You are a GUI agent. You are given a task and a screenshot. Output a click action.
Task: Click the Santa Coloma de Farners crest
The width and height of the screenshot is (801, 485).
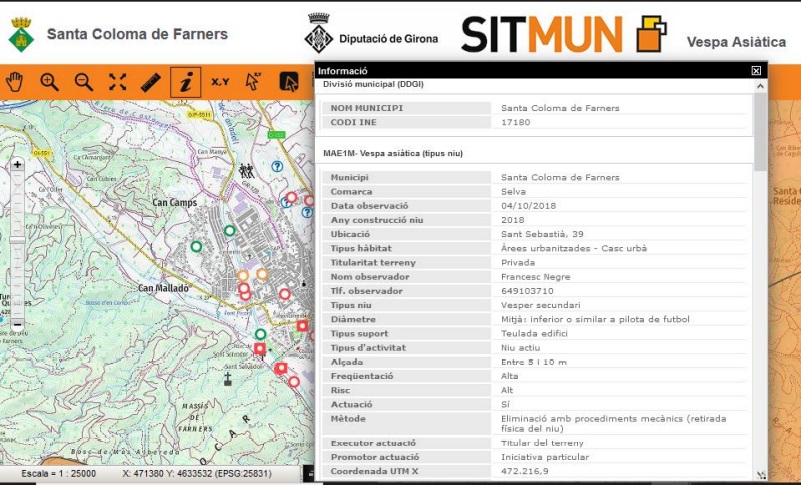20,35
